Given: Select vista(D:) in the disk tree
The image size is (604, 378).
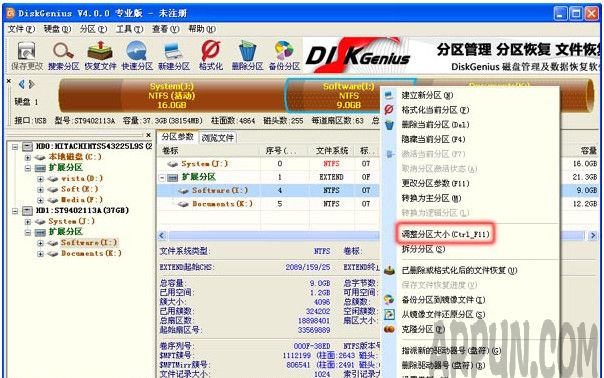Looking at the screenshot, I should 82,179.
